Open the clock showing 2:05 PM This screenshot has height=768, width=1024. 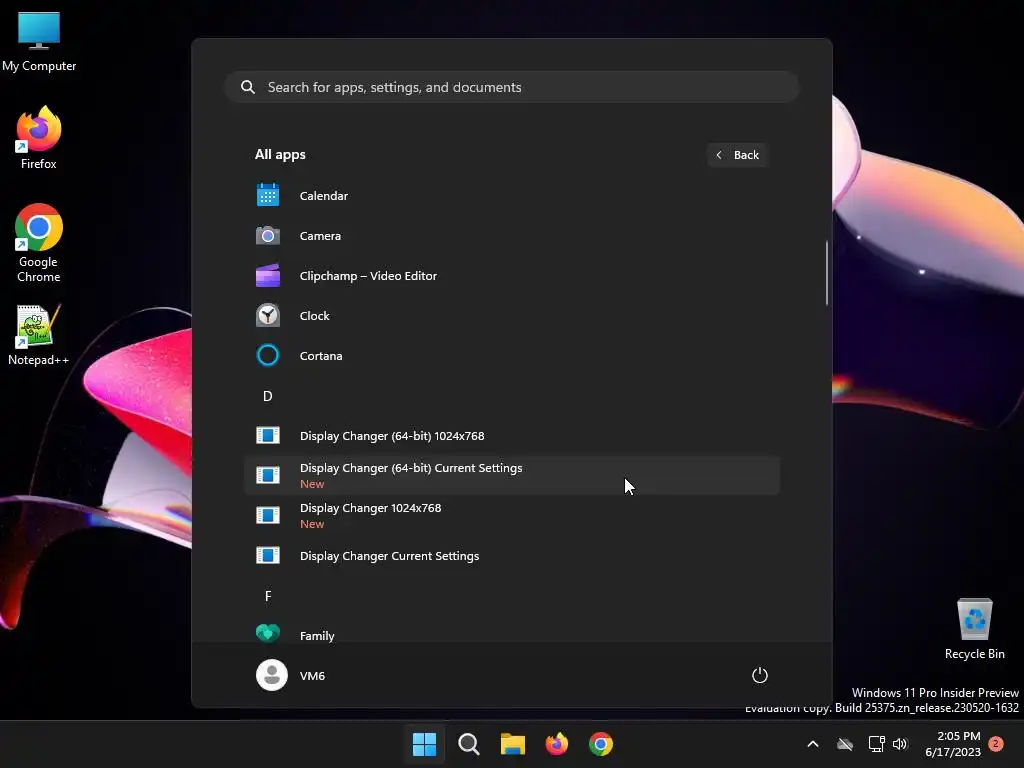click(953, 744)
